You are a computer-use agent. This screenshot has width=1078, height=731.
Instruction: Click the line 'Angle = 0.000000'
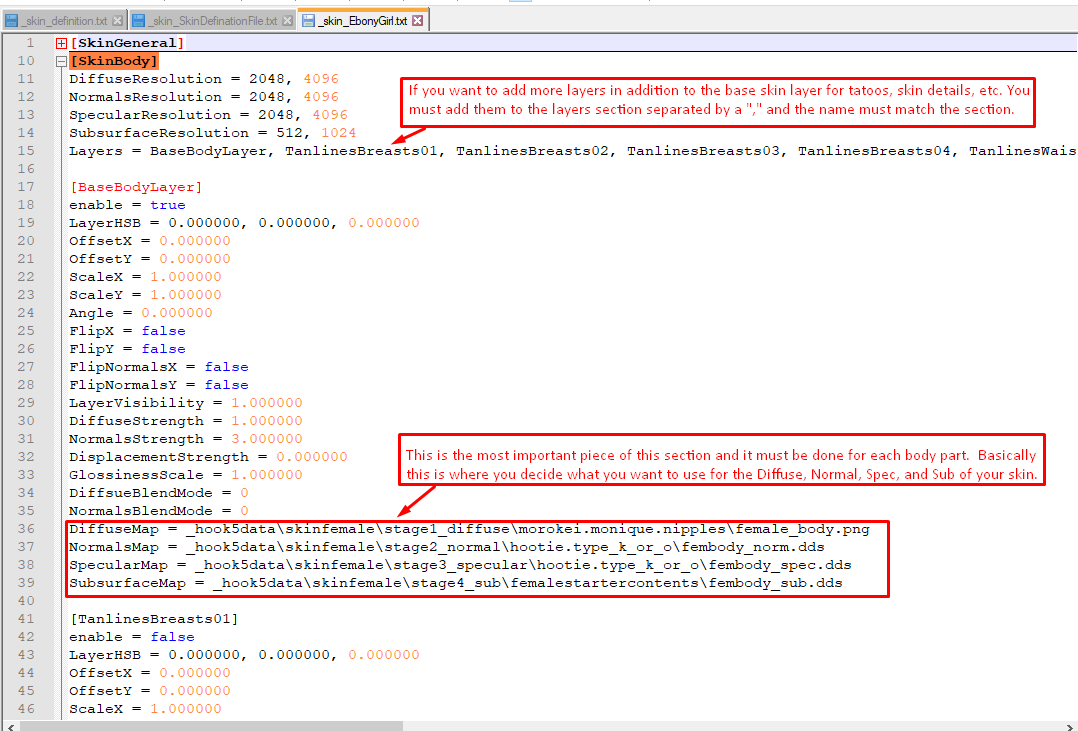(141, 313)
